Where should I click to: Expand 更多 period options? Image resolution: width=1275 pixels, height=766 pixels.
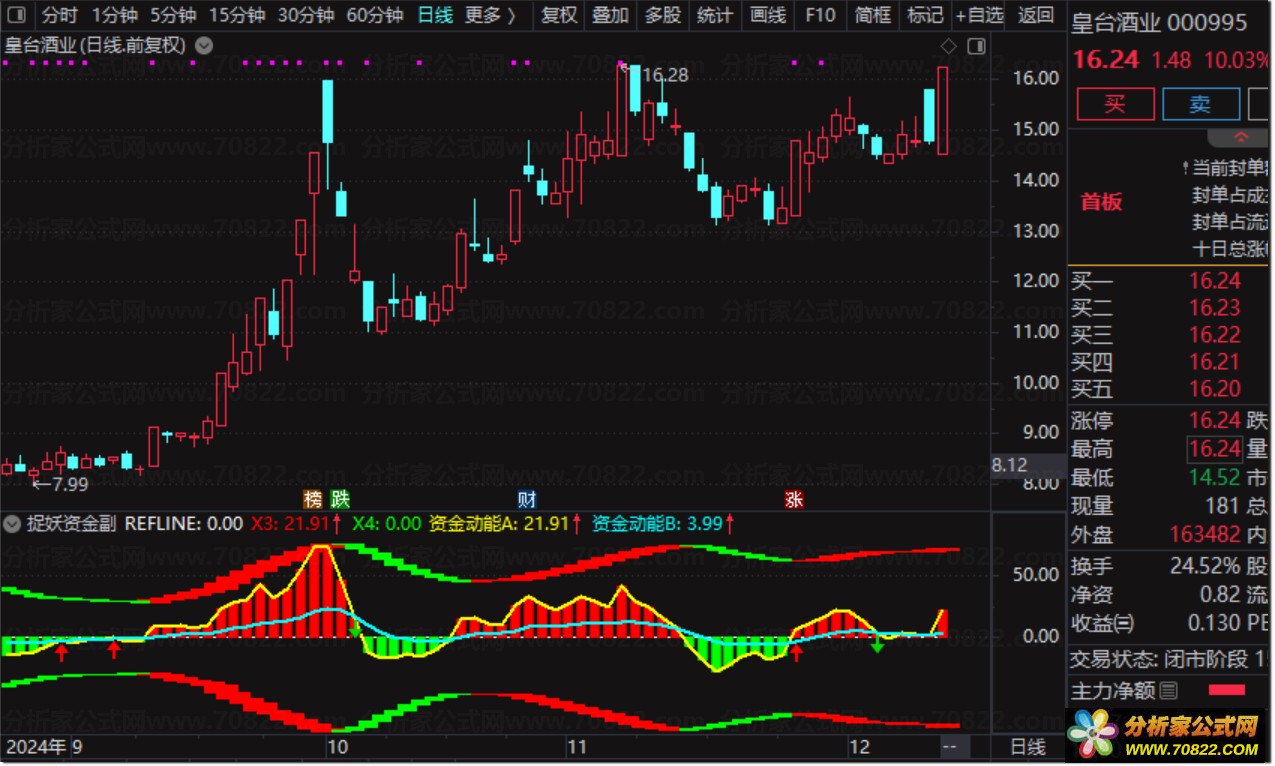pyautogui.click(x=491, y=15)
